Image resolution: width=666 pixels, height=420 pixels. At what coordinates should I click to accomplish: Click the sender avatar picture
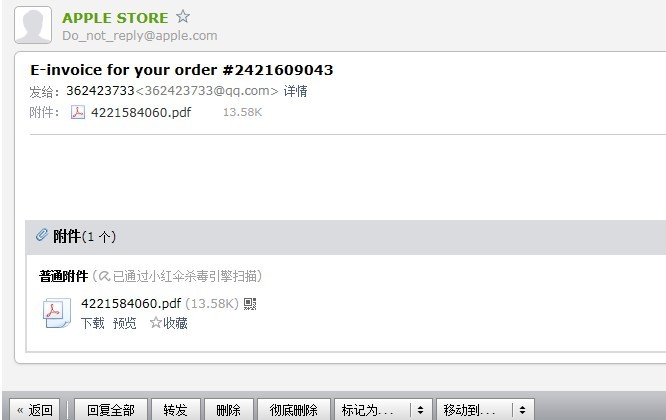tap(33, 25)
